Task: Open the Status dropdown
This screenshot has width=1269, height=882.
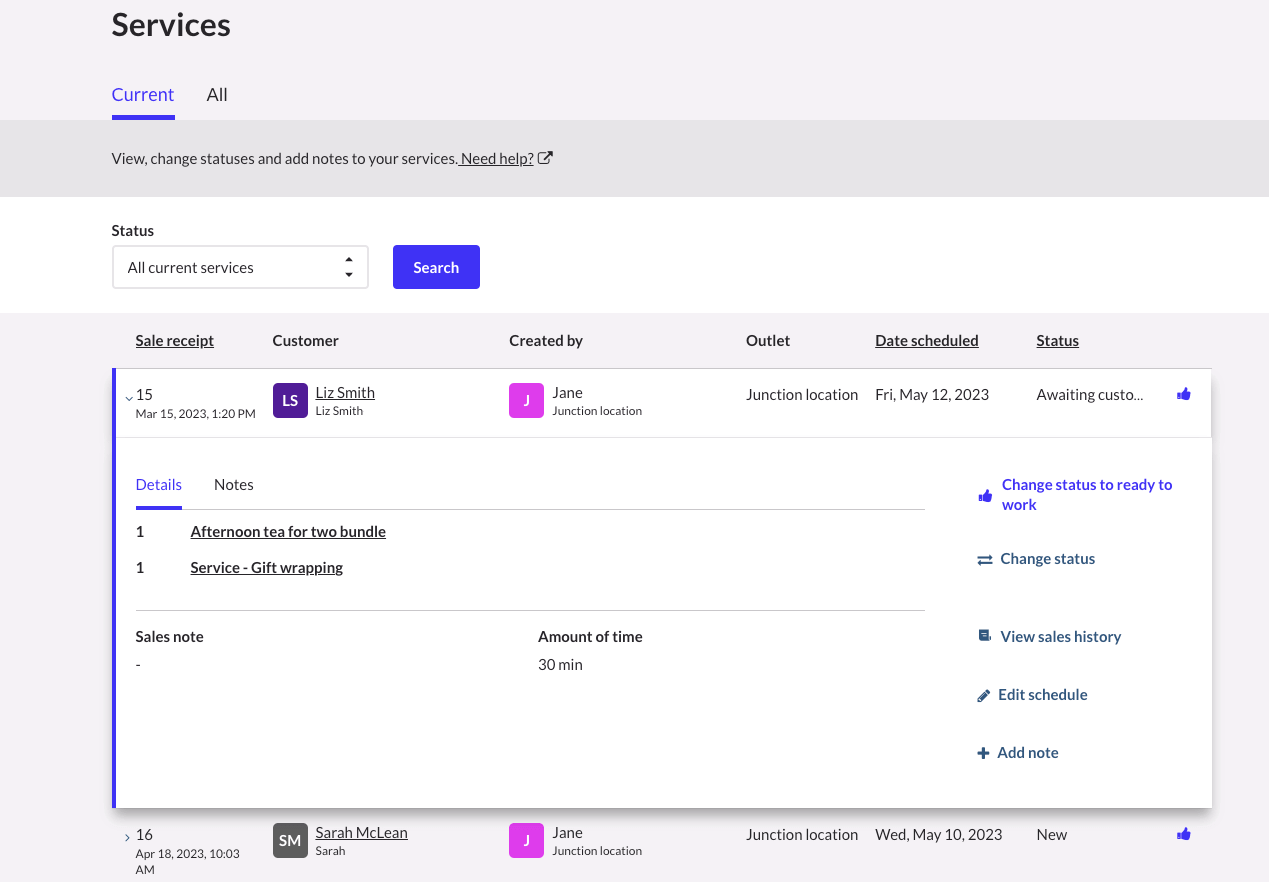Action: click(240, 267)
